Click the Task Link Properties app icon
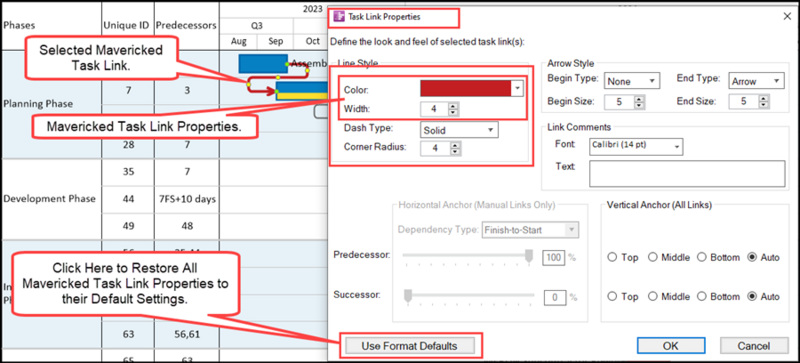The height and width of the screenshot is (363, 800). (339, 16)
